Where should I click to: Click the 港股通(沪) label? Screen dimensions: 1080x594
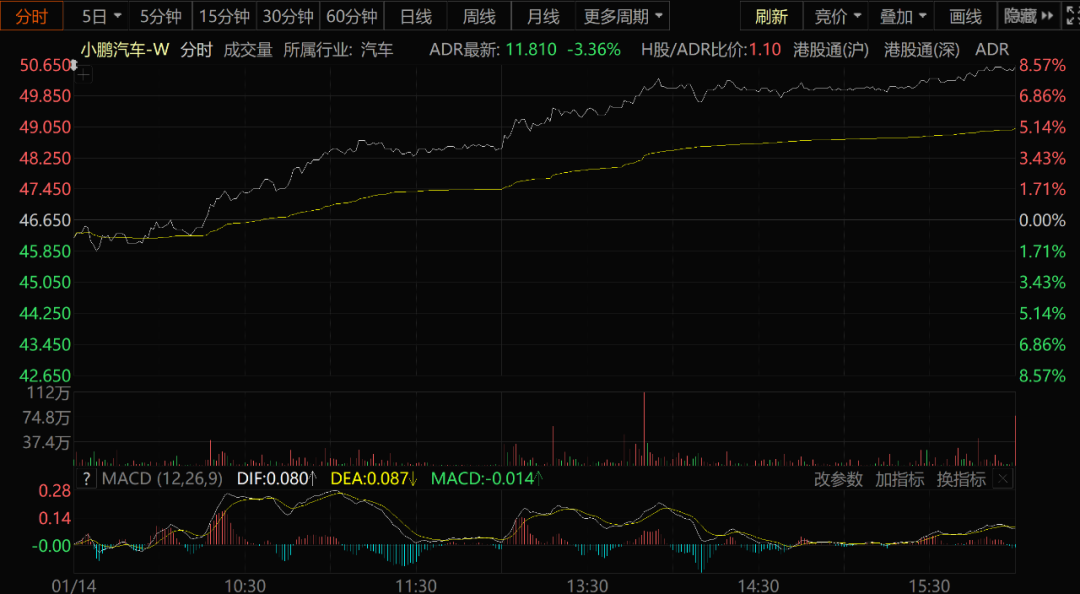coord(831,50)
